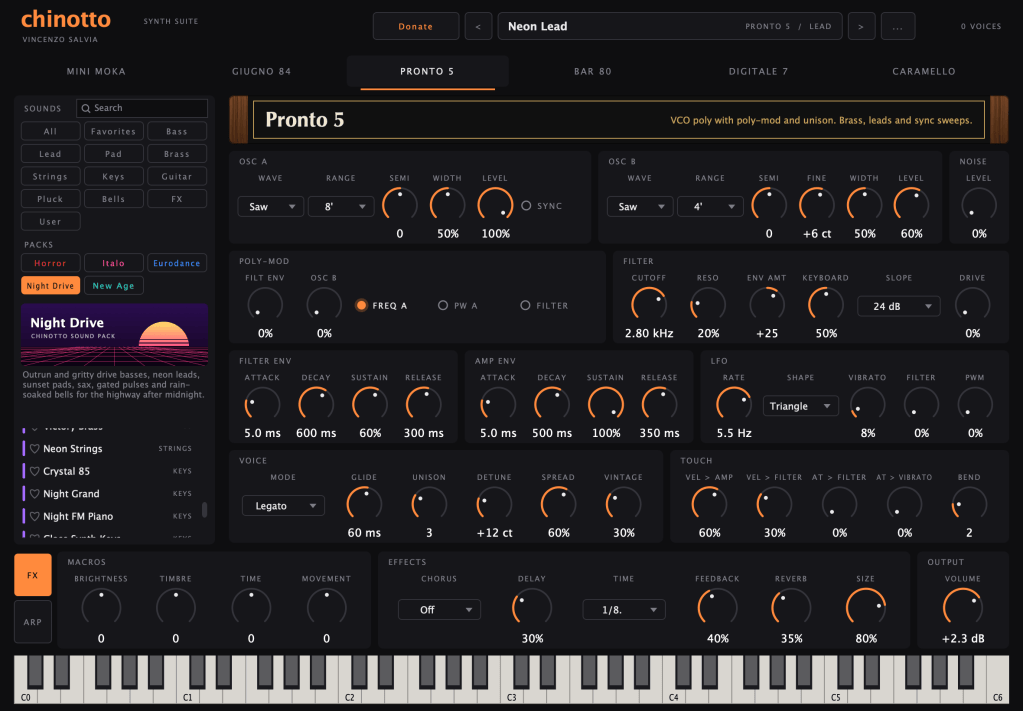
Task: Favorite the Night FM Piano heart
Action: coord(35,516)
